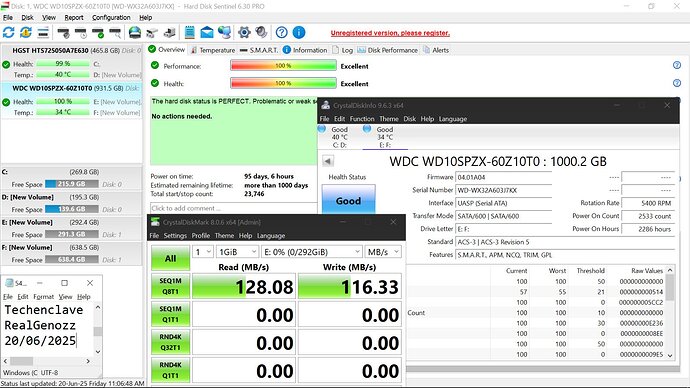Screen dimensions: 690x388
Task: Click the Notepad horizontal scrollbar
Action: [47, 361]
